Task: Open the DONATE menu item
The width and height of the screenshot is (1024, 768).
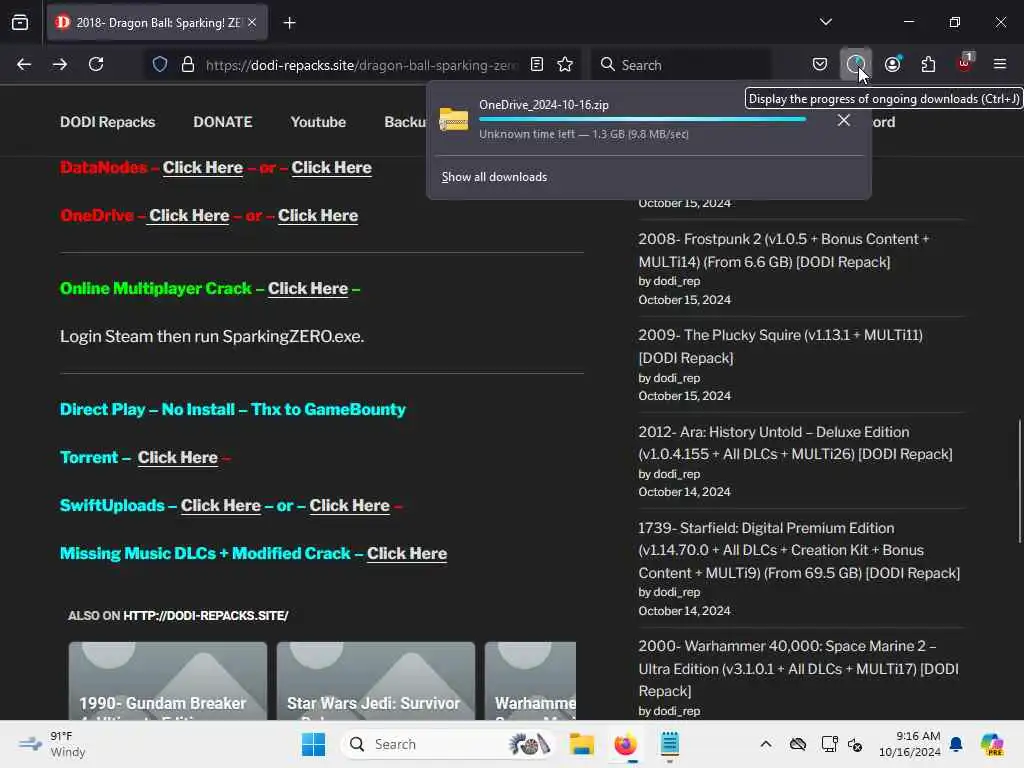Action: coord(223,122)
